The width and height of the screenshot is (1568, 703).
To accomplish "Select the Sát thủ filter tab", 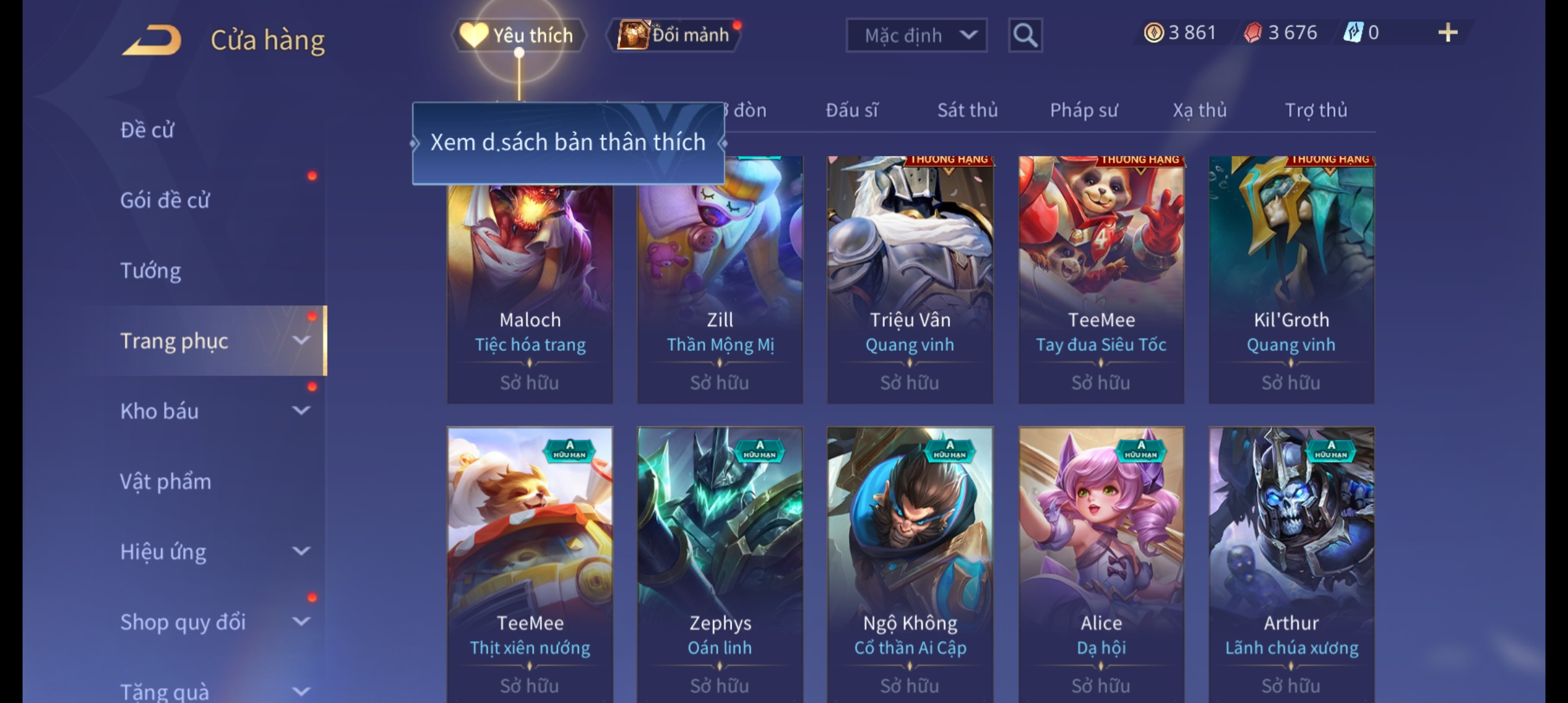I will pos(967,110).
